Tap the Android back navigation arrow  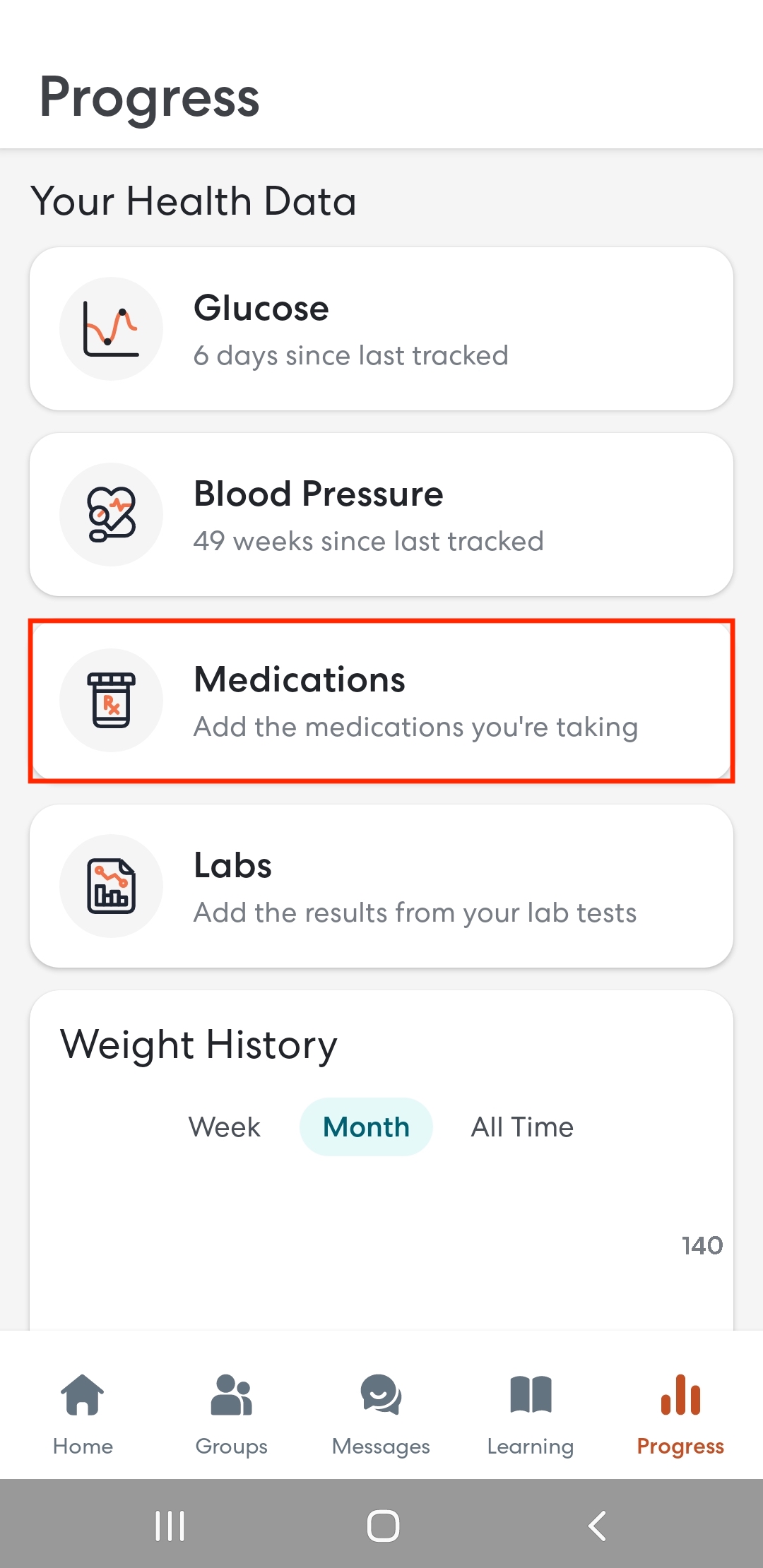pyautogui.click(x=598, y=1526)
